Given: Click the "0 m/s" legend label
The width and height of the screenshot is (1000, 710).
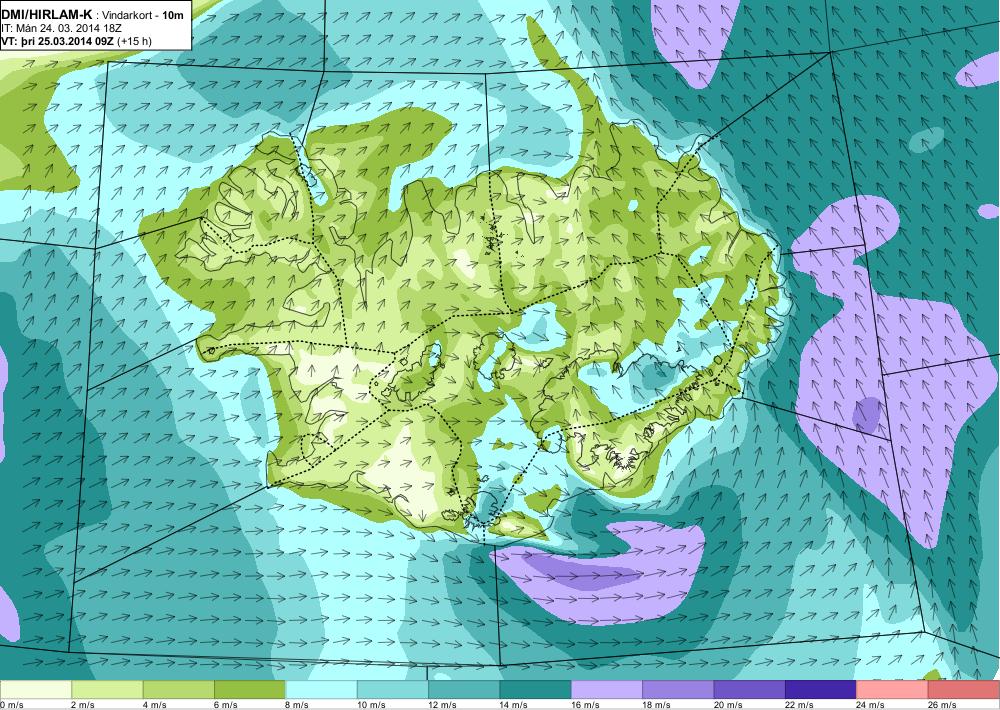Looking at the screenshot, I should tap(11, 705).
